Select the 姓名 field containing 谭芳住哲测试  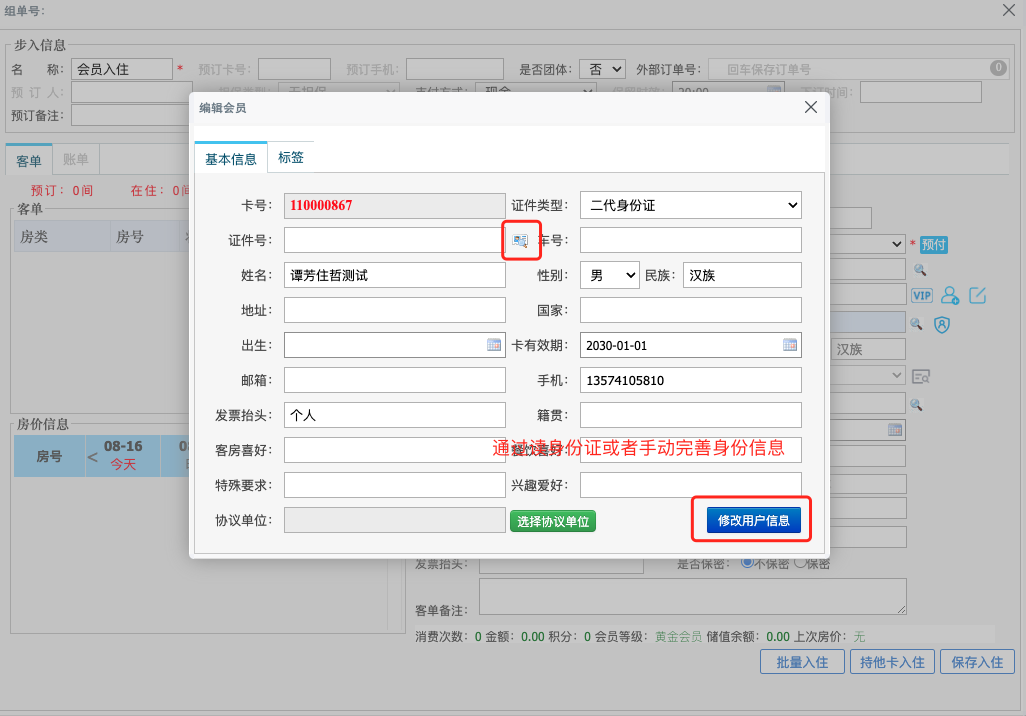point(395,276)
